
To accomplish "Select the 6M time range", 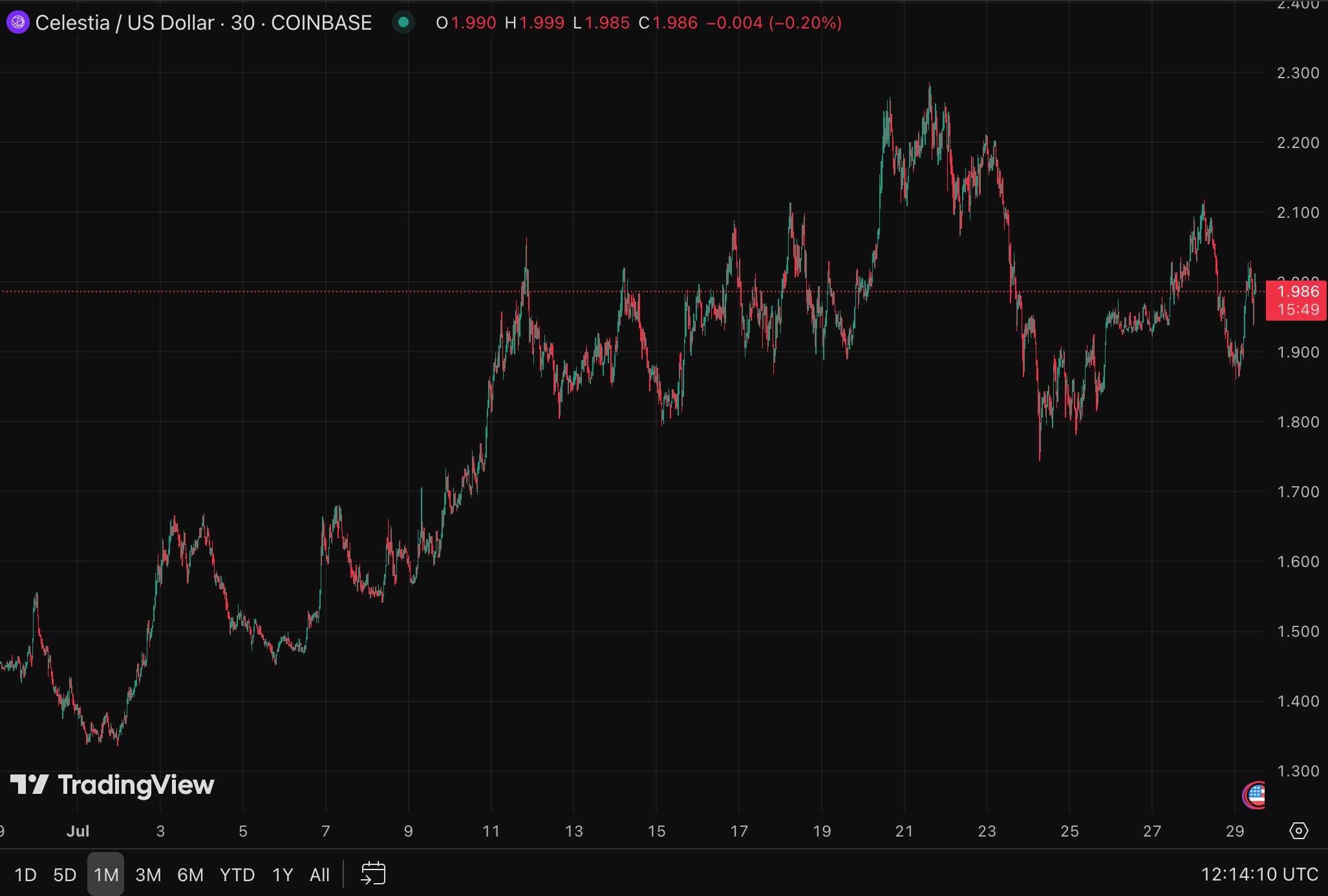I will pos(190,875).
